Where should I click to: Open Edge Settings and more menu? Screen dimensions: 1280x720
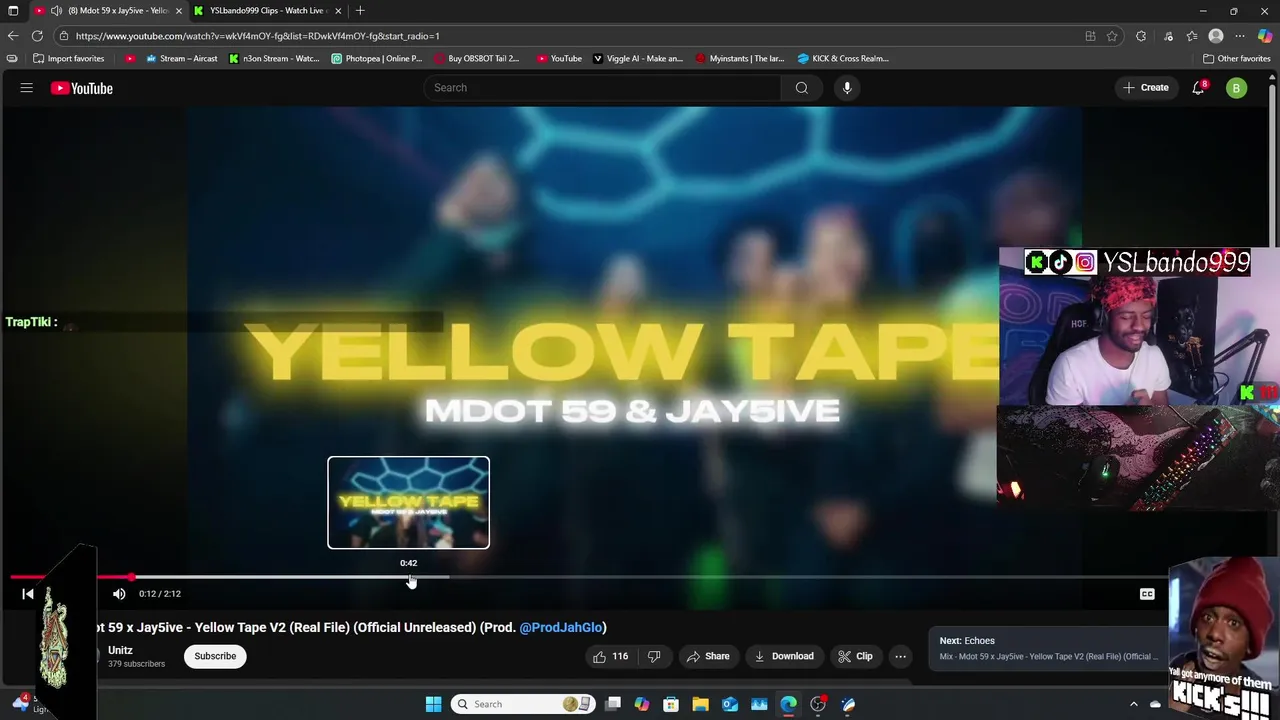pos(1240,36)
